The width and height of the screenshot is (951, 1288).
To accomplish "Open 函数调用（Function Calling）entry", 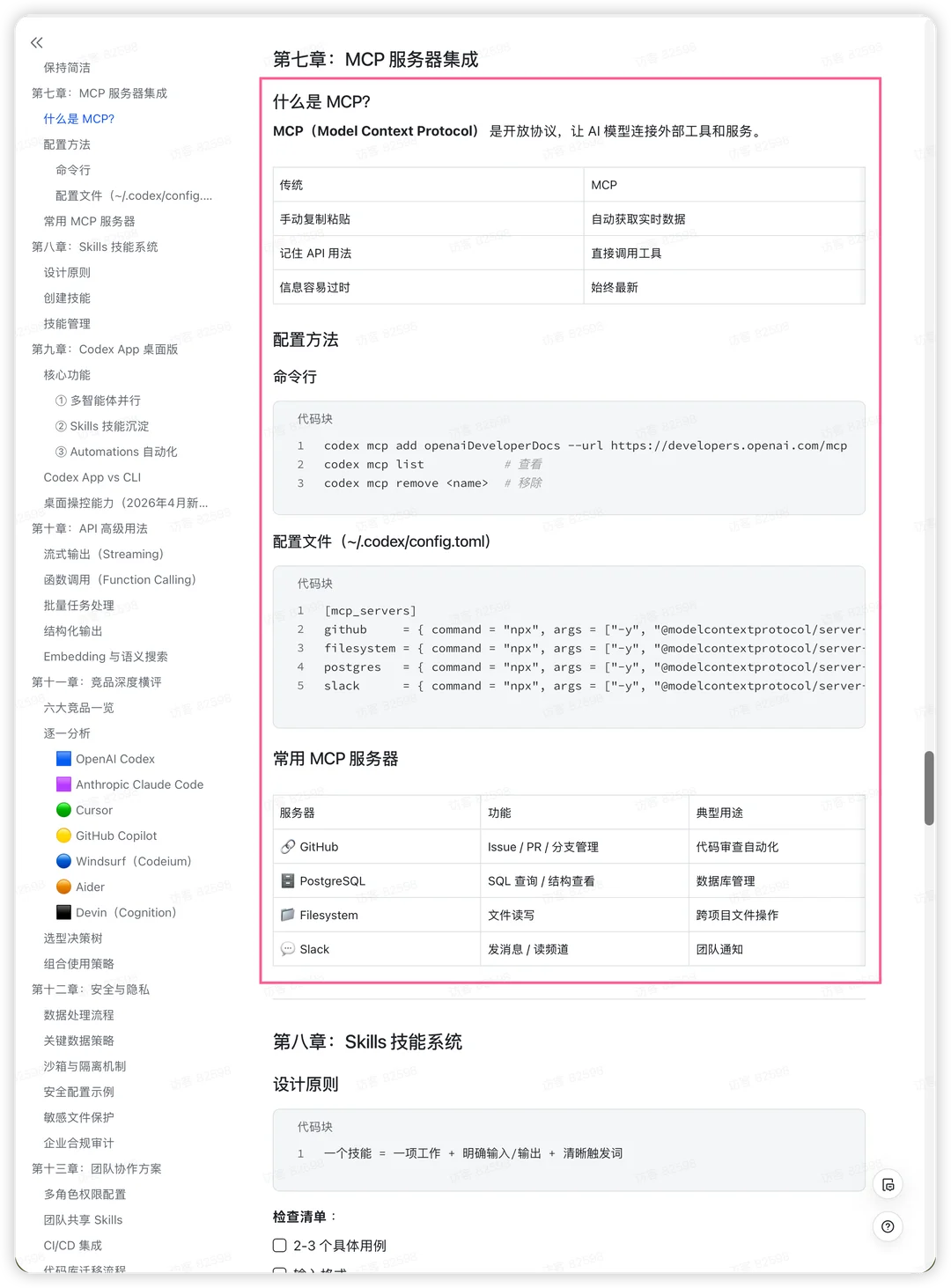I will (120, 579).
